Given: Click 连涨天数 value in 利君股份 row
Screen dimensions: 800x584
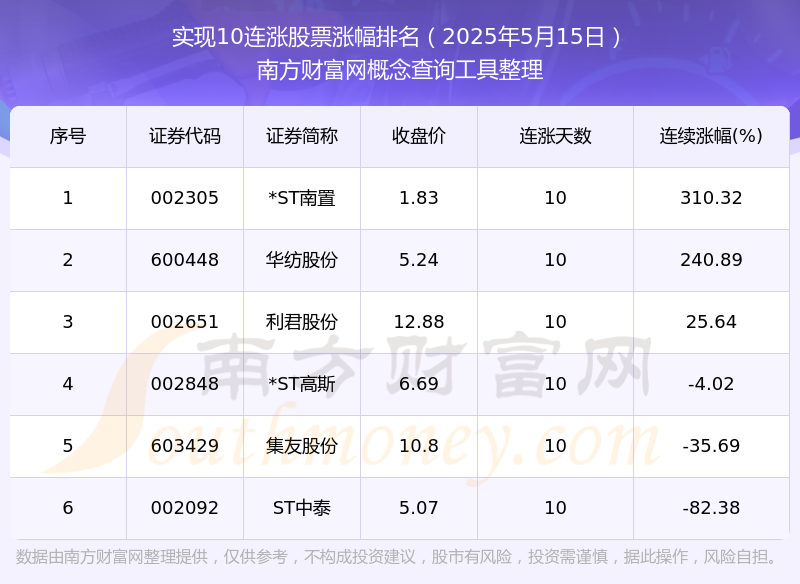Looking at the screenshot, I should pos(555,322).
